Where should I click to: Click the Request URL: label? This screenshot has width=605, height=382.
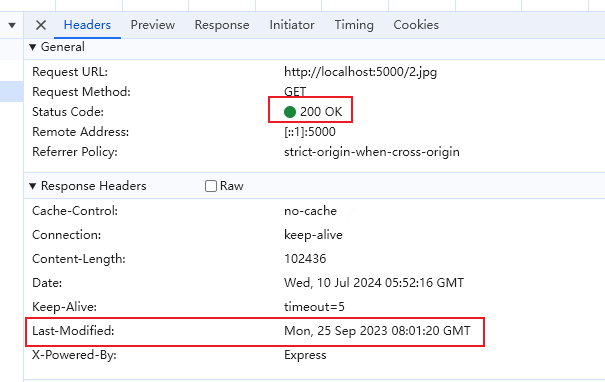(70, 72)
